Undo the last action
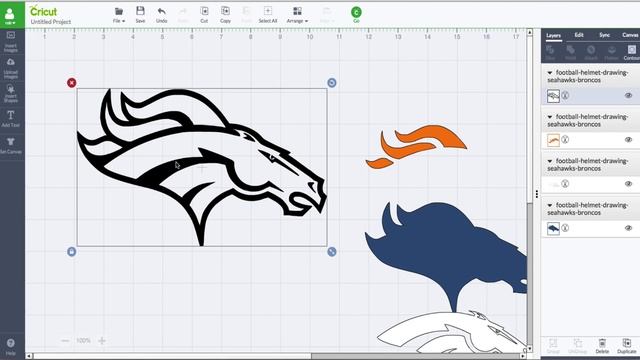The image size is (640, 360). click(x=162, y=15)
